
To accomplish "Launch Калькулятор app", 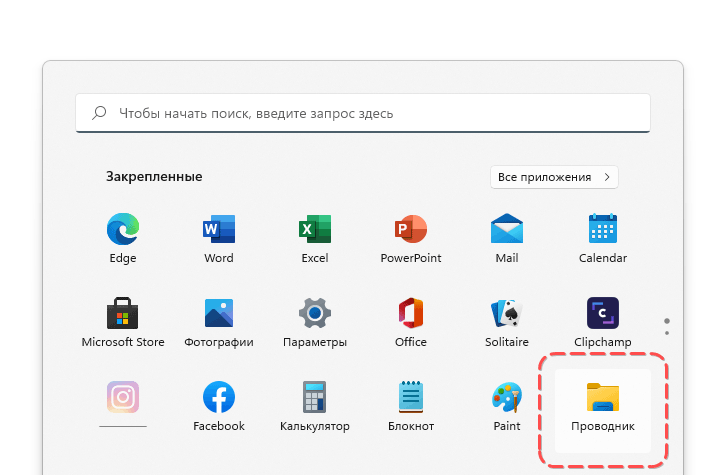I will 315,407.
